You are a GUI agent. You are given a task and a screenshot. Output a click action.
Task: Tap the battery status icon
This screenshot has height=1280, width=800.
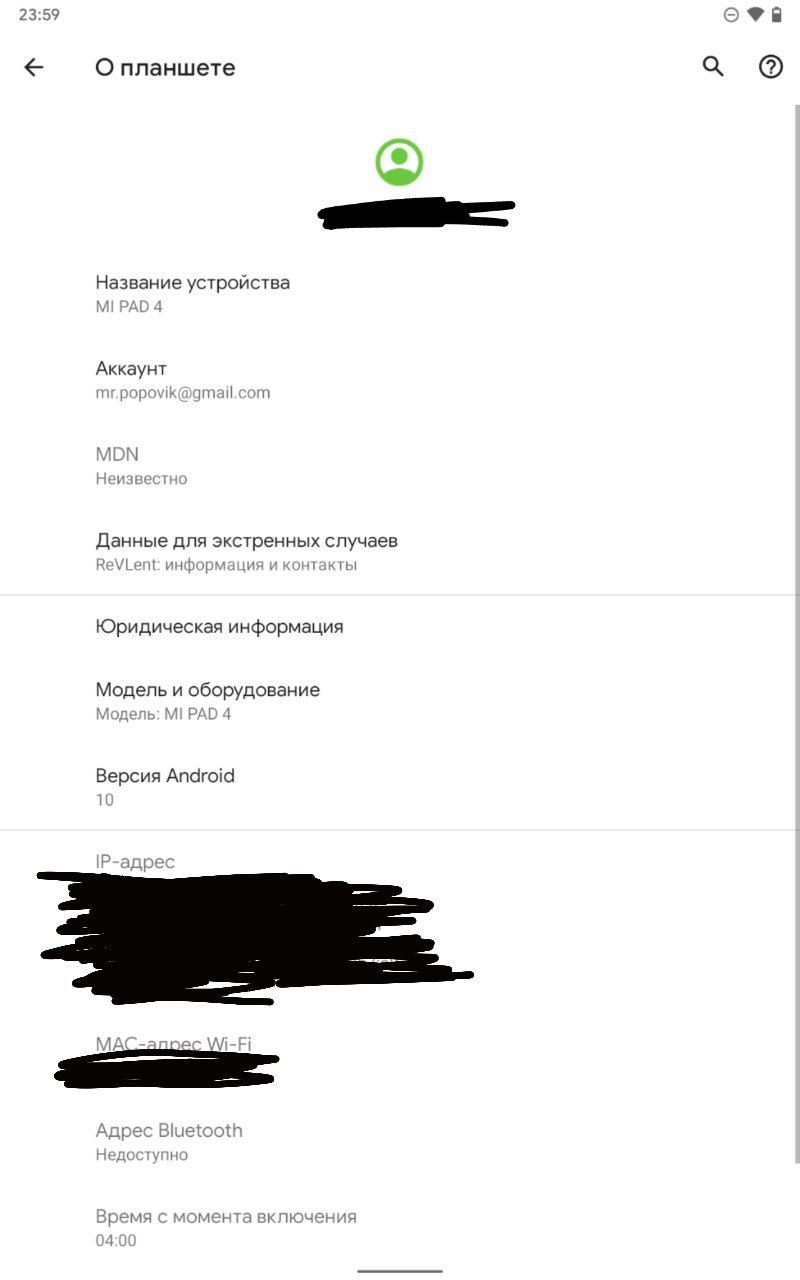click(x=776, y=15)
